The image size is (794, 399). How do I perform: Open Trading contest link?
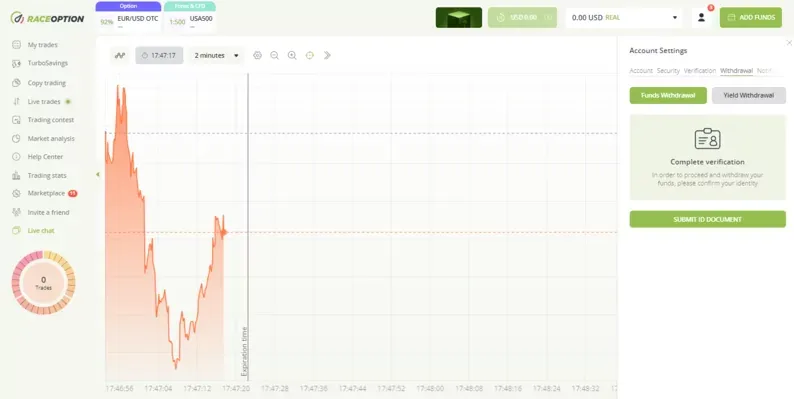point(51,120)
